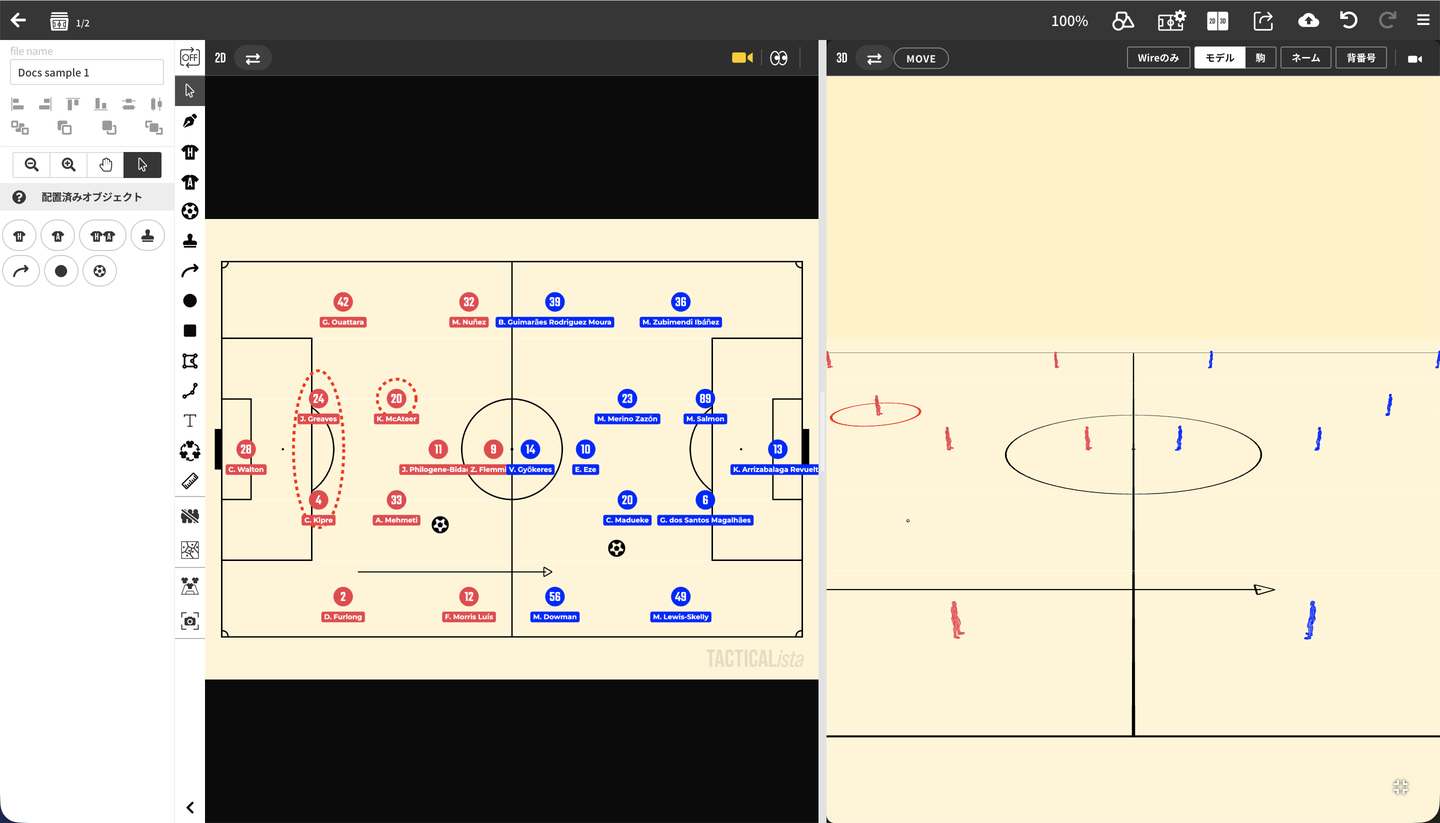Select the connected line path tool

click(190, 391)
